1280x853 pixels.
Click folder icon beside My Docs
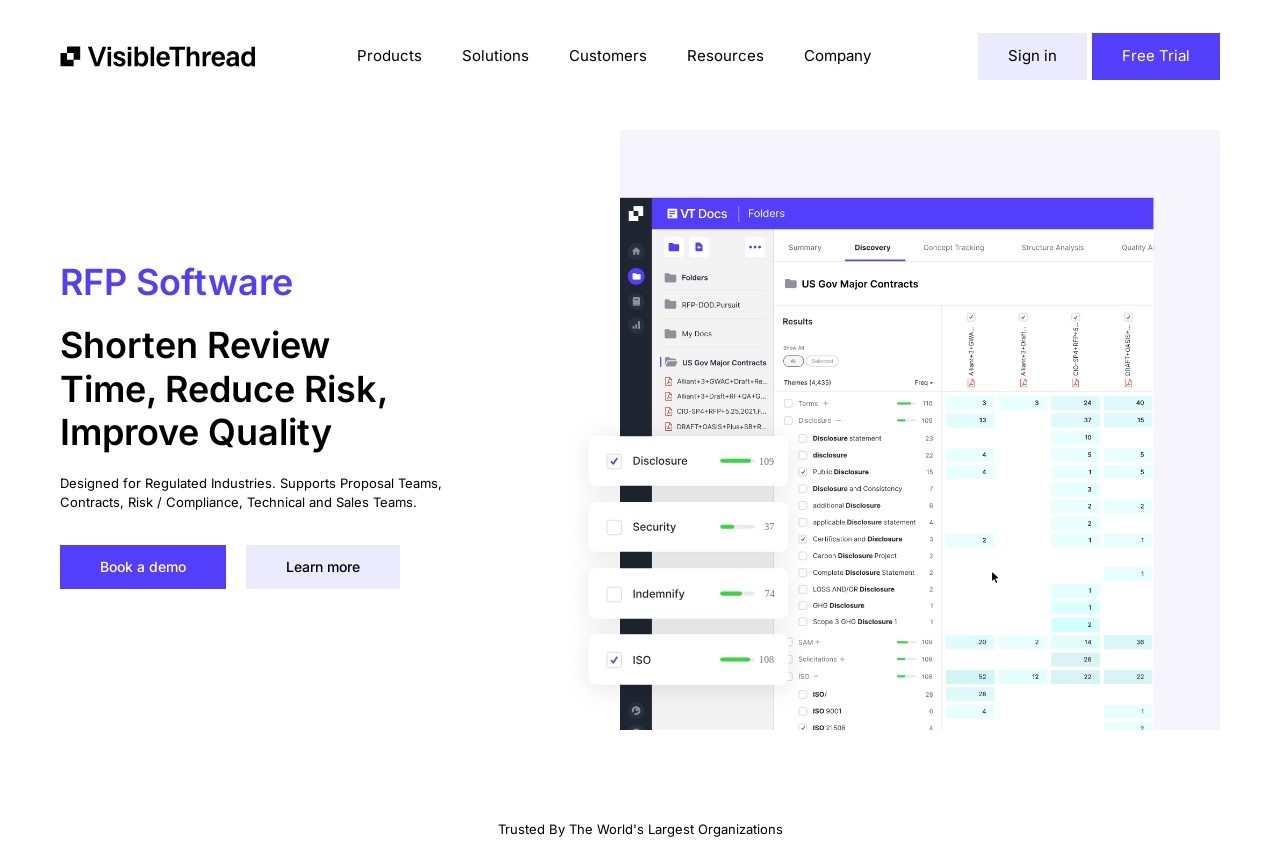point(670,333)
